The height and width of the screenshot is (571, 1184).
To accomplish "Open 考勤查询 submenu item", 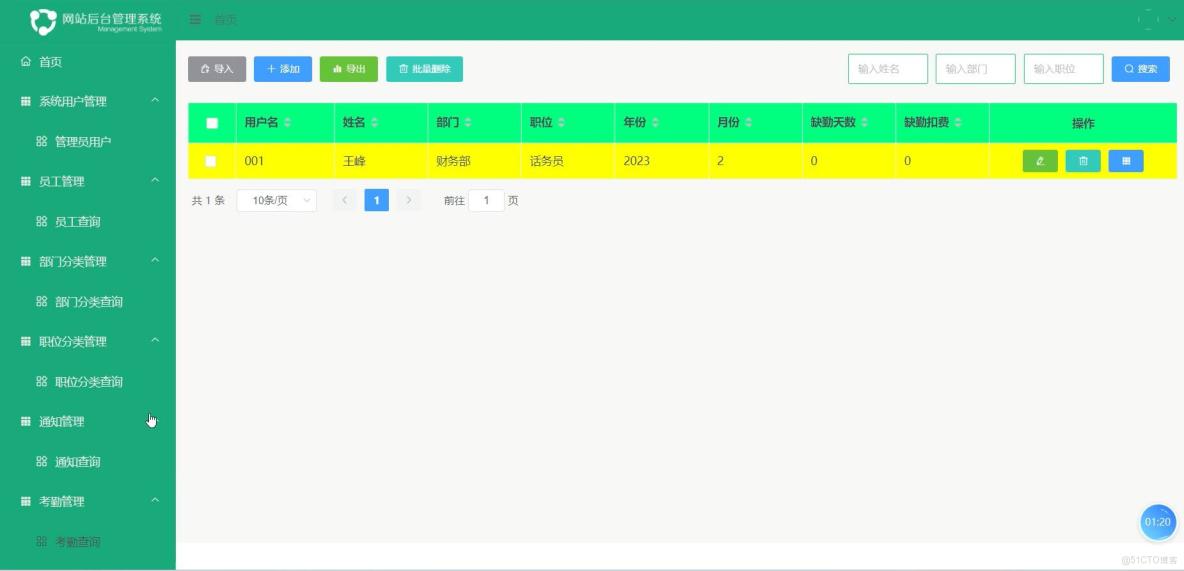I will [88, 542].
